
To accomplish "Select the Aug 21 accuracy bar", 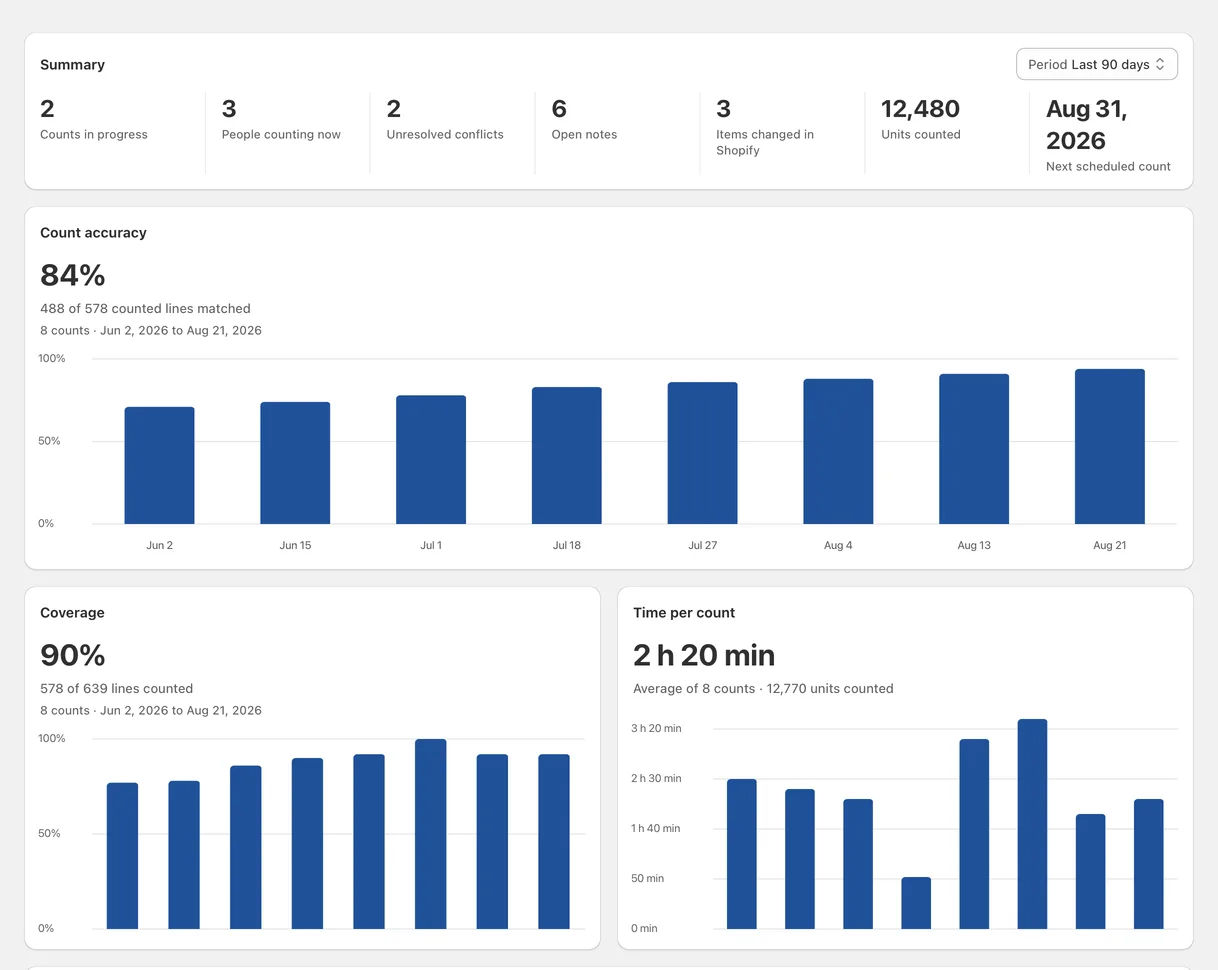I will coord(1110,446).
